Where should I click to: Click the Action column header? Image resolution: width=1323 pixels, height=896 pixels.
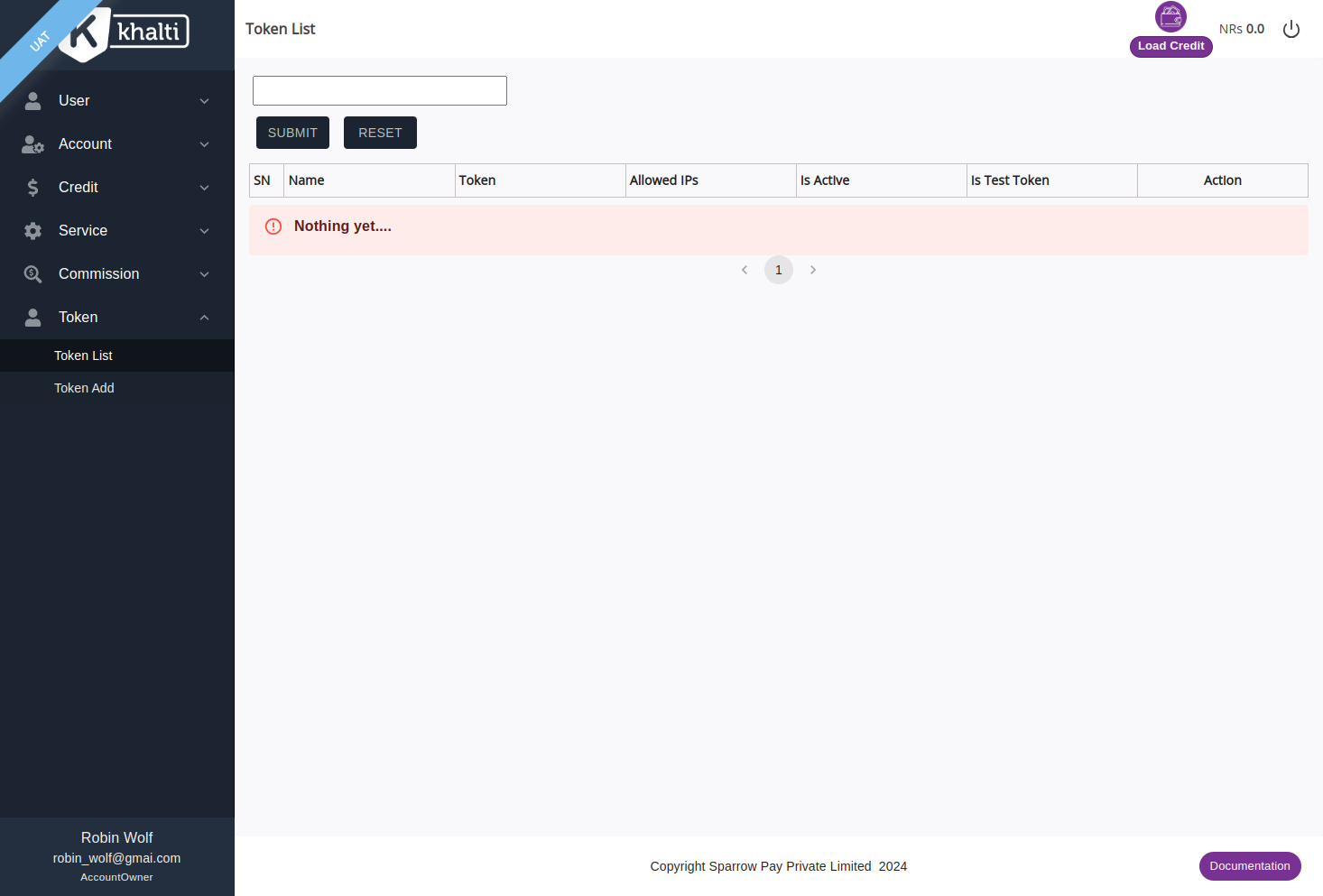1223,180
